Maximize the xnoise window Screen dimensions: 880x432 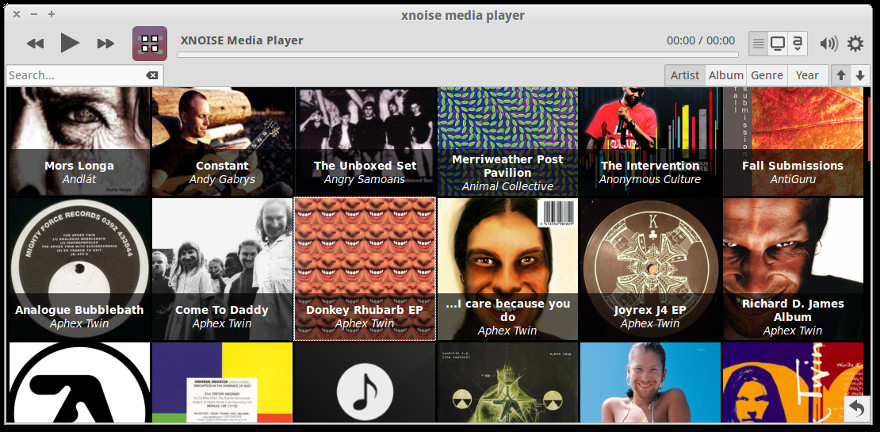click(51, 14)
